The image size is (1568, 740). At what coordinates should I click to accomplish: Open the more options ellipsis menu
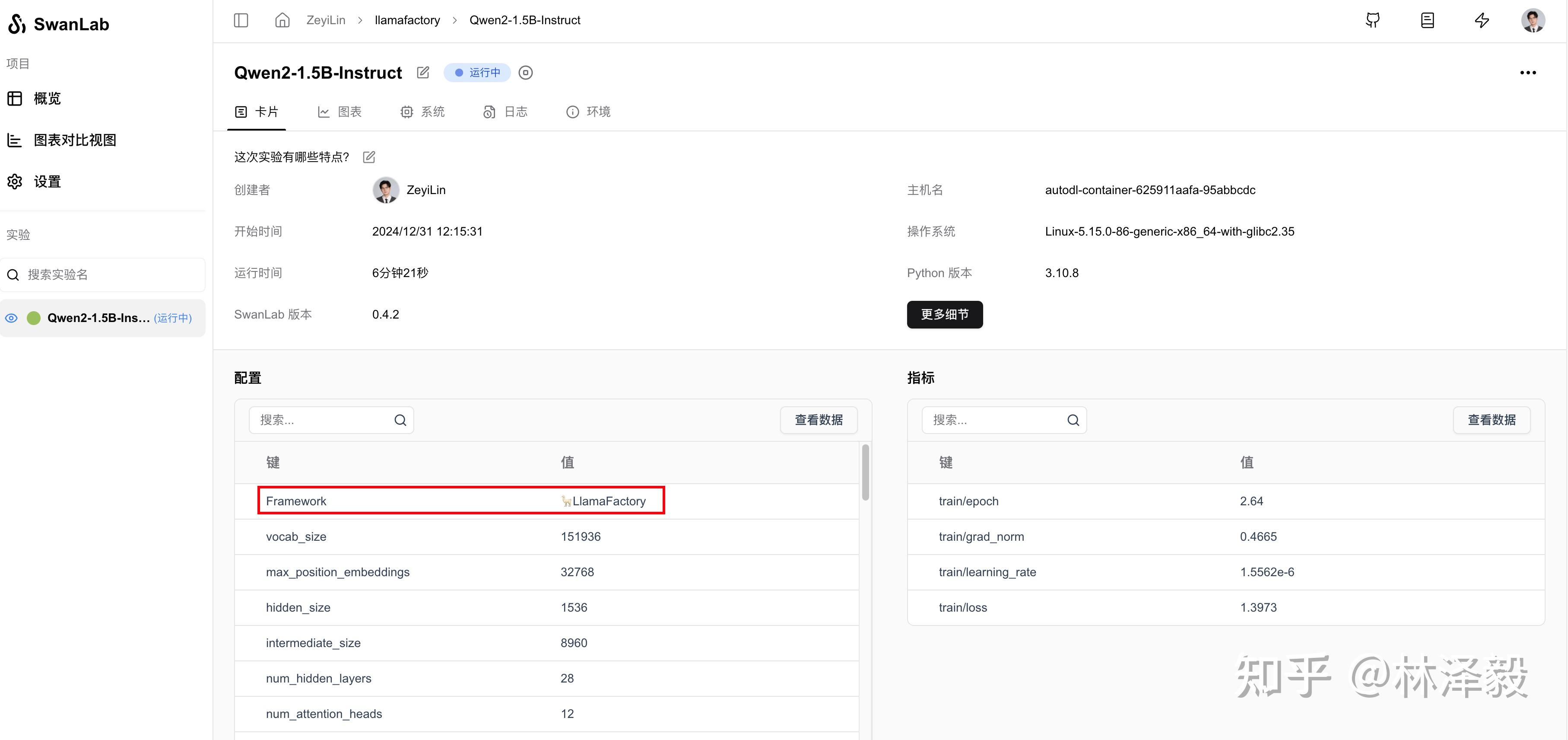(x=1528, y=73)
